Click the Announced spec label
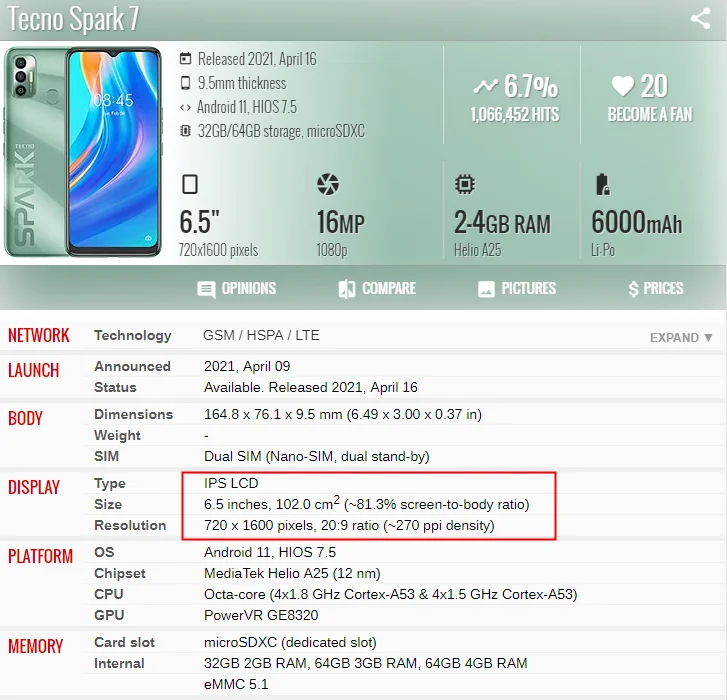This screenshot has width=727, height=700. [132, 366]
